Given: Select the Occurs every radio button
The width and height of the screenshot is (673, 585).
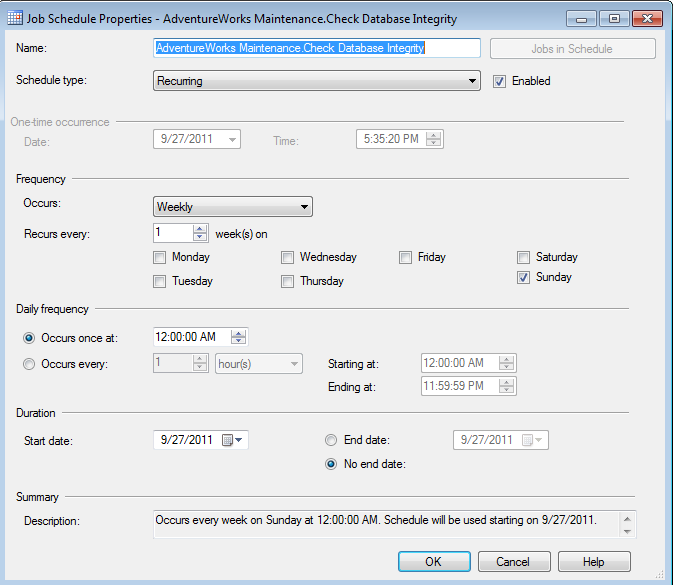Looking at the screenshot, I should tap(29, 364).
